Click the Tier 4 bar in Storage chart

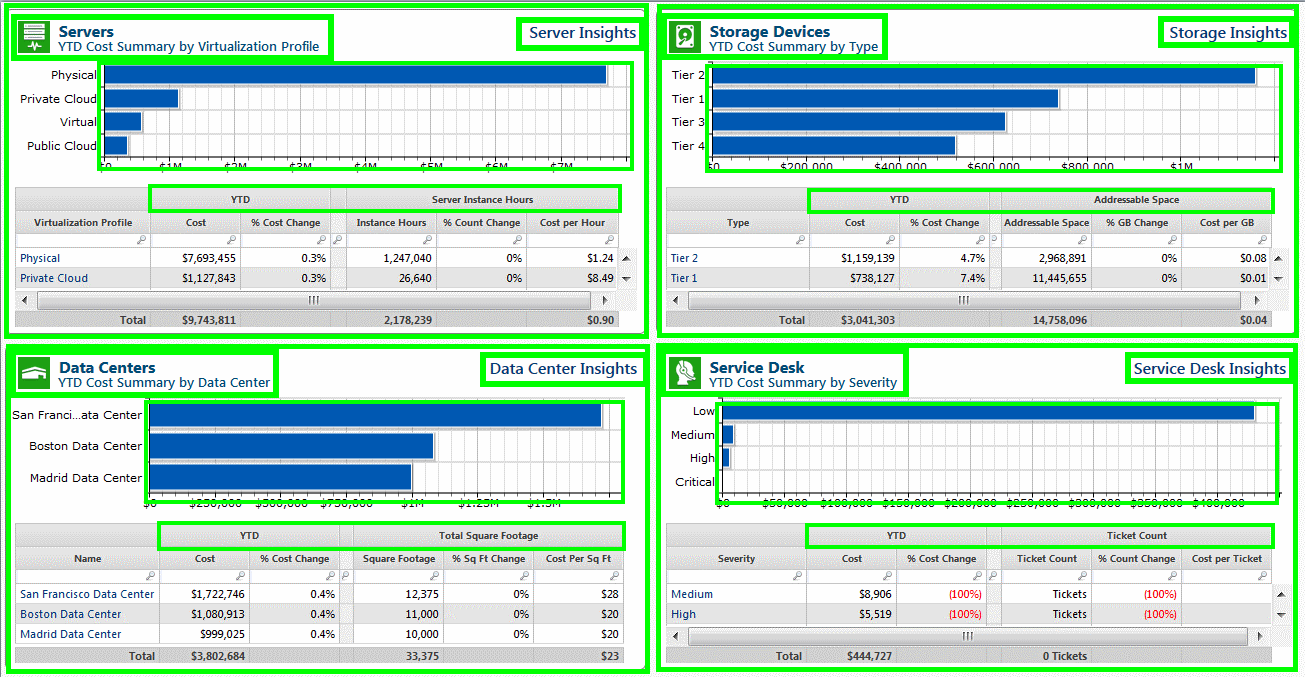click(833, 146)
